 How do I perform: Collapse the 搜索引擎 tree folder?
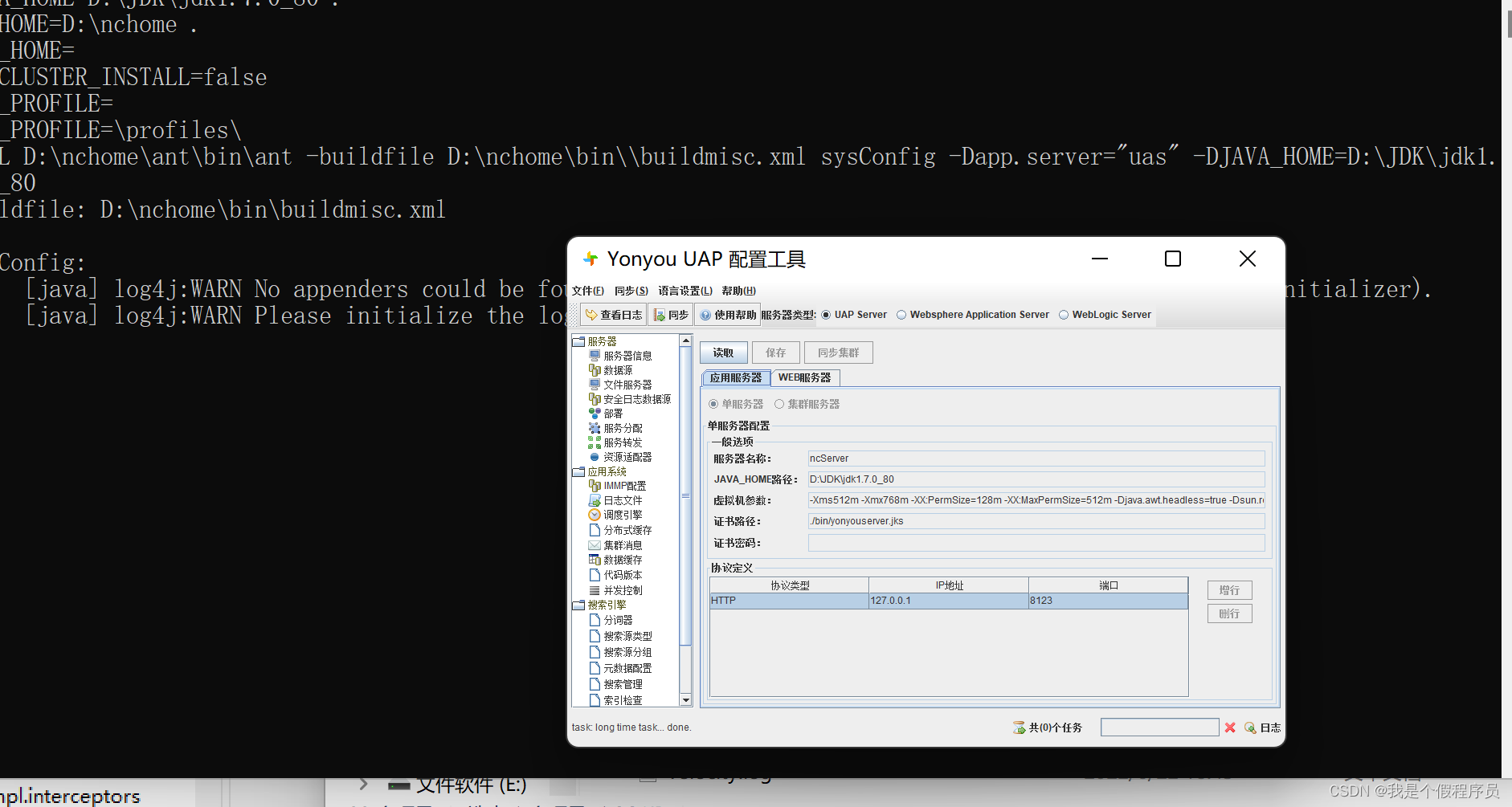(x=578, y=605)
